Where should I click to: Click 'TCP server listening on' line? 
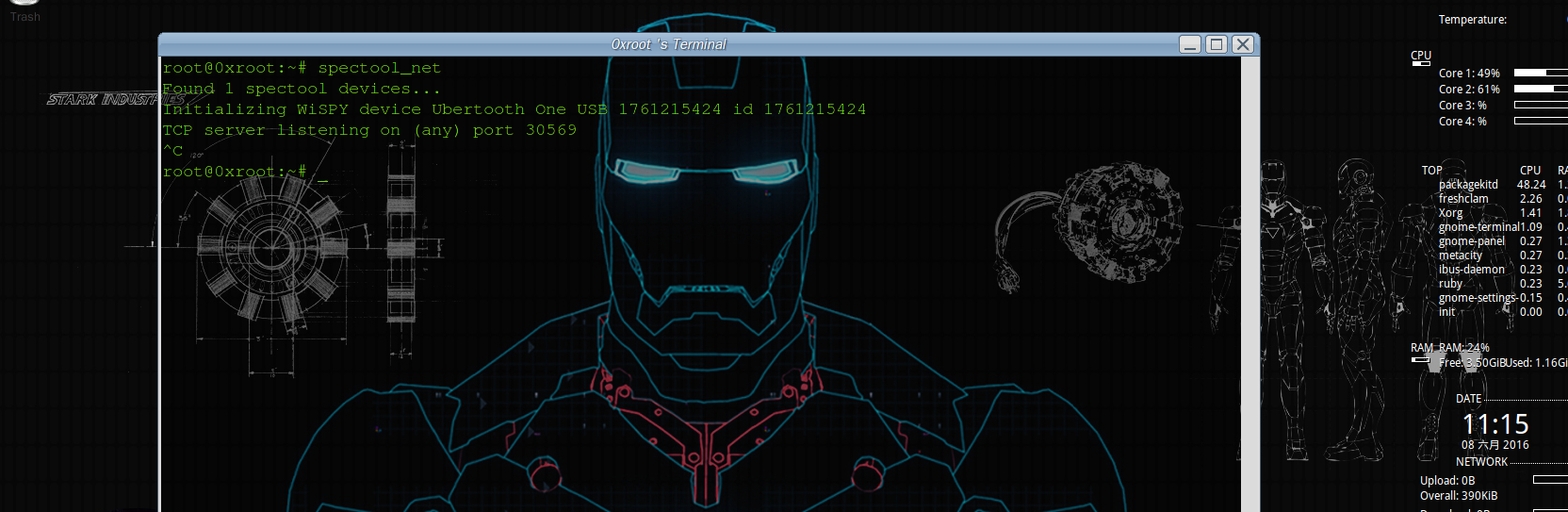pos(369,130)
